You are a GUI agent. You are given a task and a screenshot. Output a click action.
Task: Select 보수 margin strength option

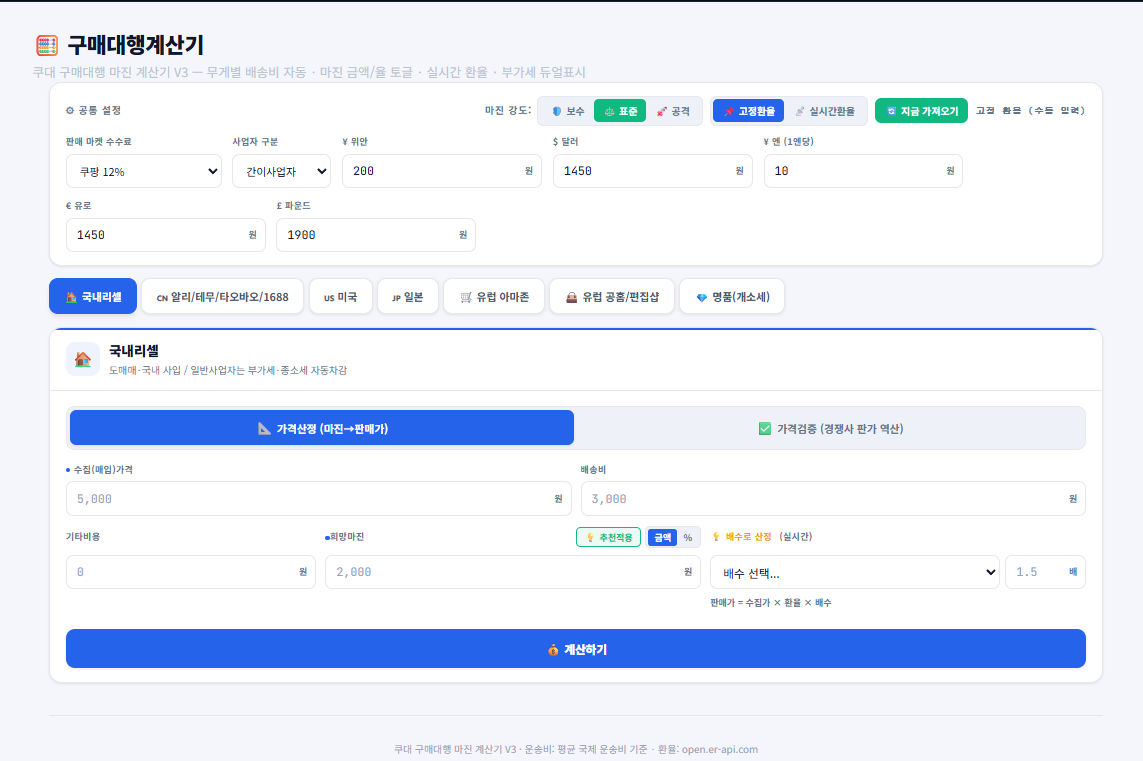point(568,111)
